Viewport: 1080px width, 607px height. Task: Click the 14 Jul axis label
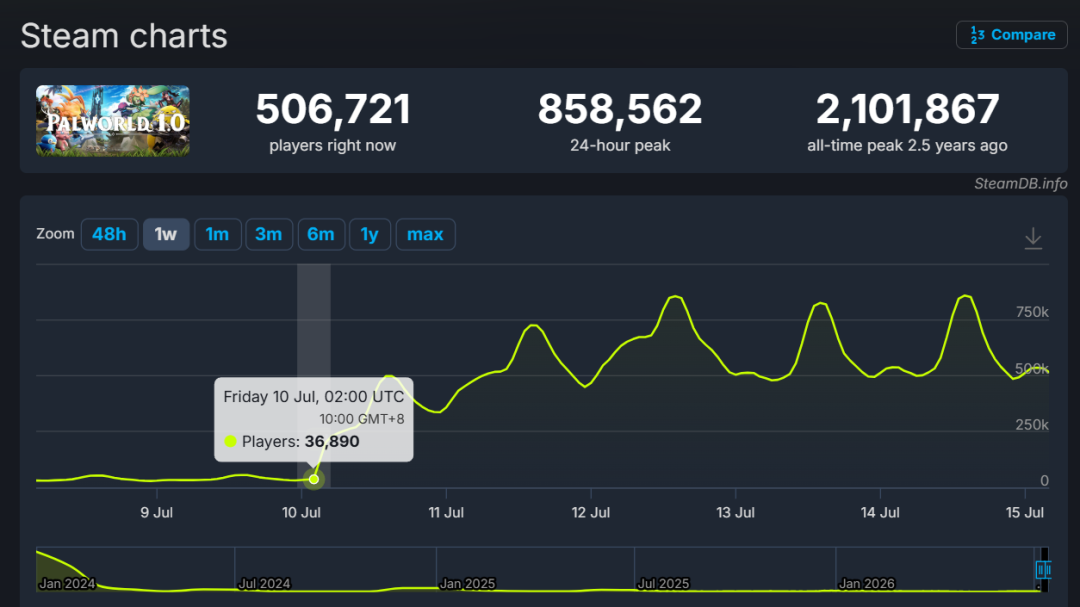pyautogui.click(x=880, y=513)
